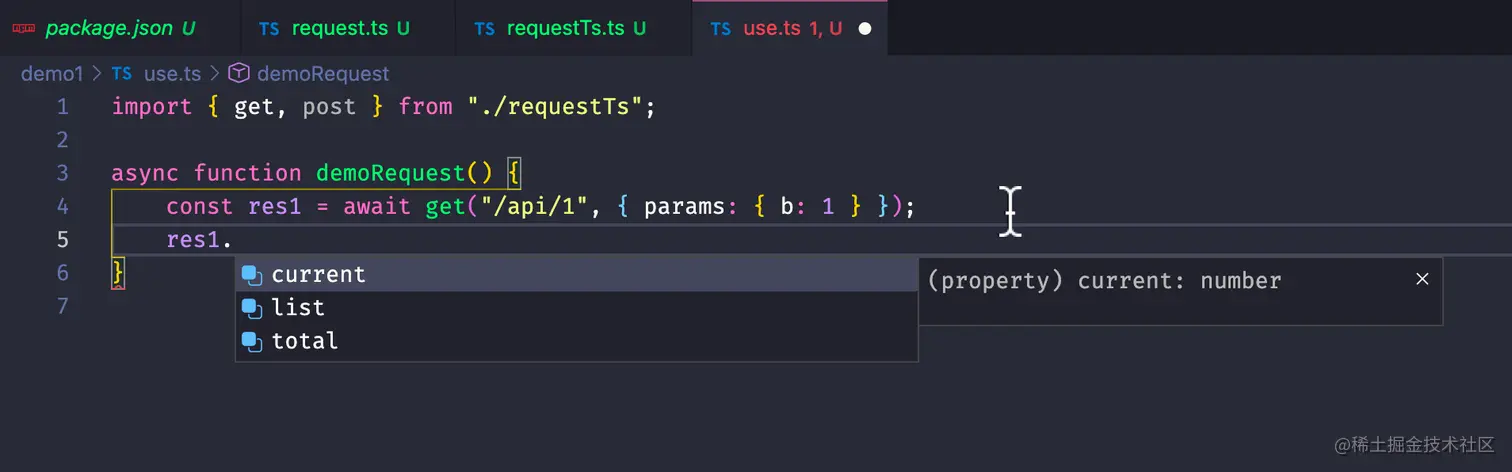This screenshot has height=472, width=1512.
Task: Click the TS icon on requestTs.ts tab
Action: pos(485,29)
